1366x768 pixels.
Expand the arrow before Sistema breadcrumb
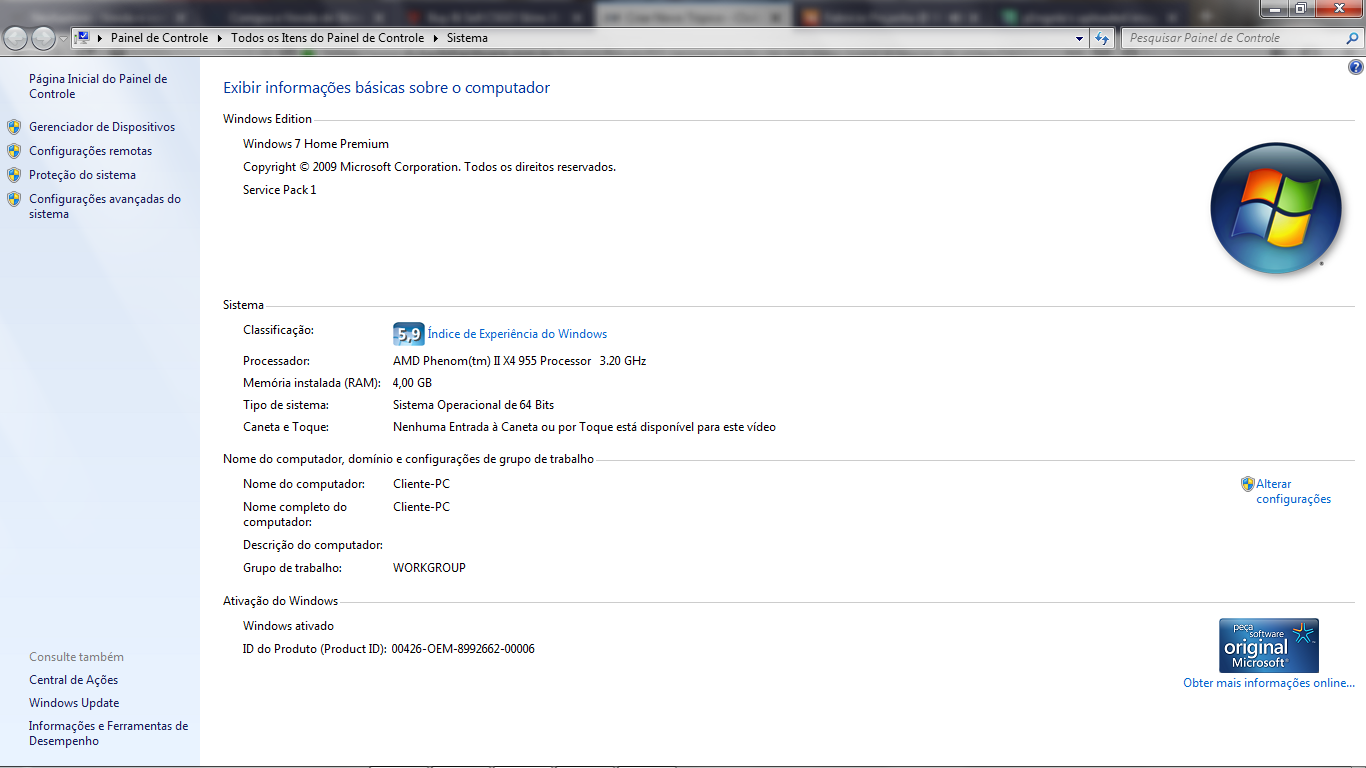(435, 38)
